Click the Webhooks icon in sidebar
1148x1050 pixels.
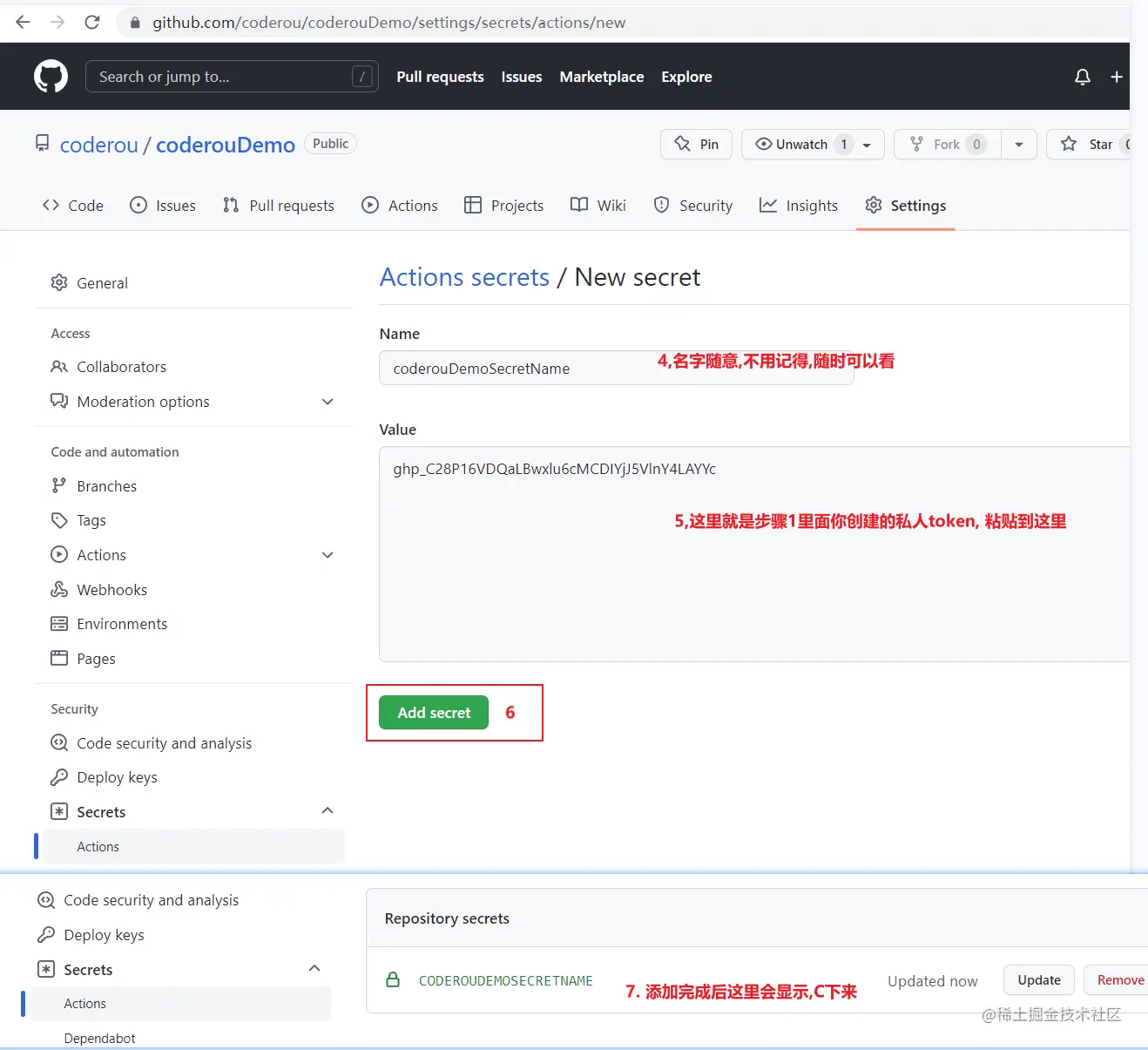point(59,590)
